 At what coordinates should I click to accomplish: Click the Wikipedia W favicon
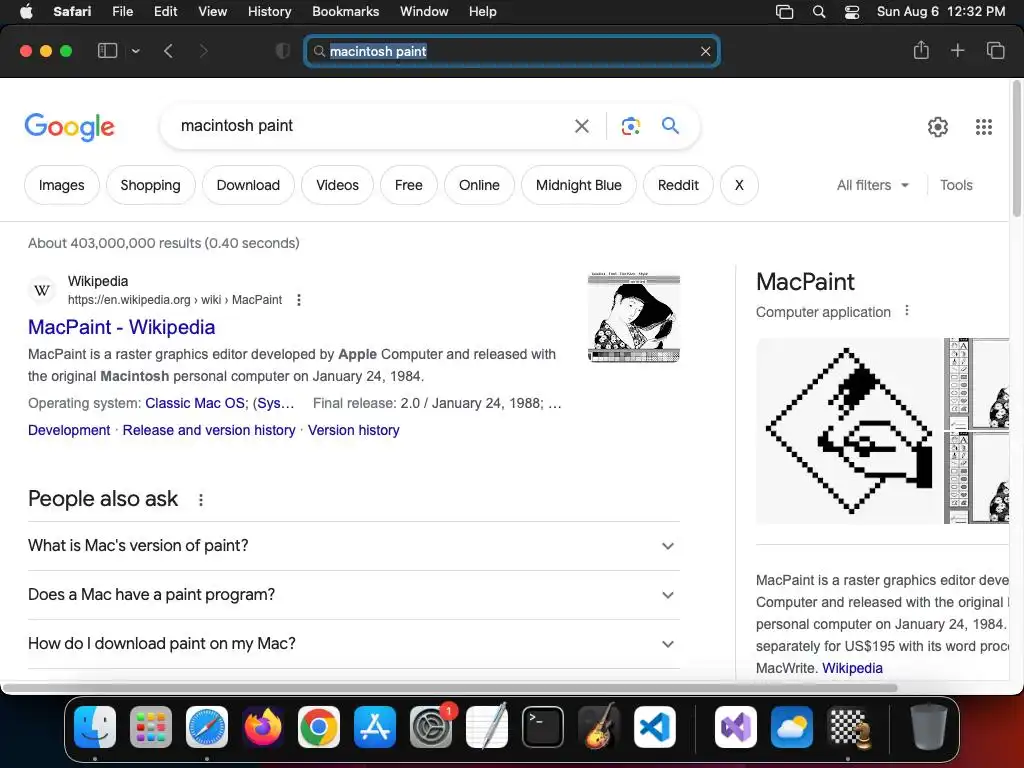(42, 290)
